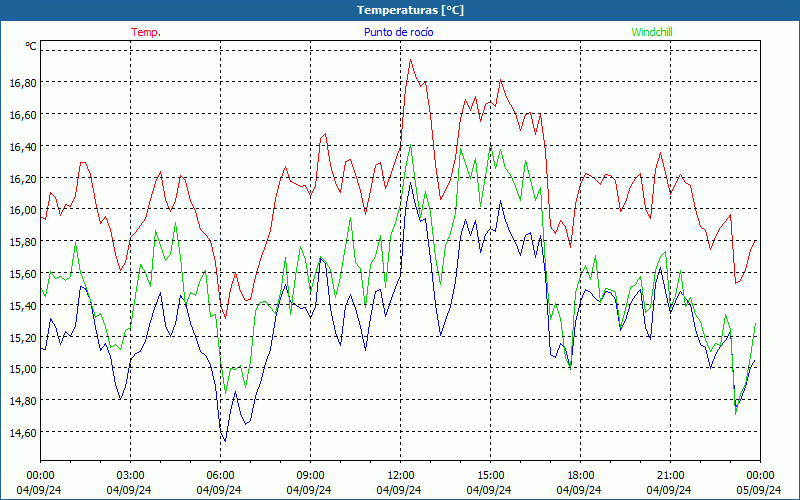The image size is (800, 500).
Task: Click the °C unit label on the y-axis
Action: (31, 46)
